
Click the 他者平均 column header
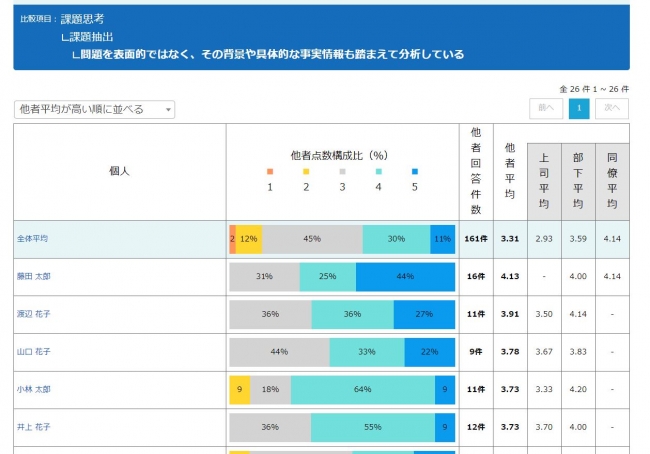[x=510, y=172]
